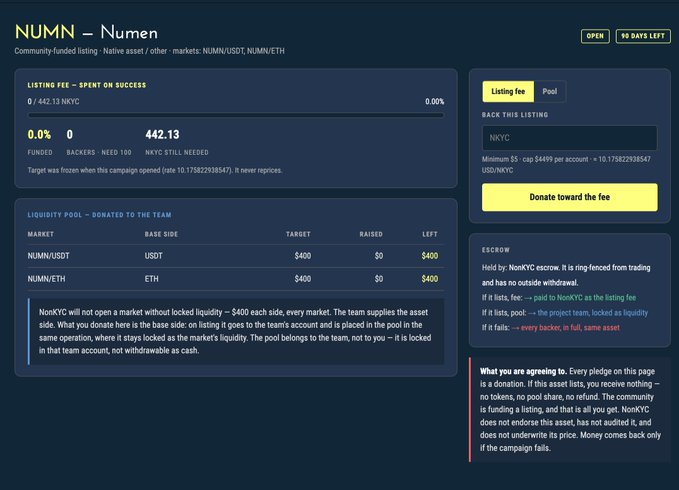Click the MARKET column header
The width and height of the screenshot is (679, 490).
tap(41, 234)
